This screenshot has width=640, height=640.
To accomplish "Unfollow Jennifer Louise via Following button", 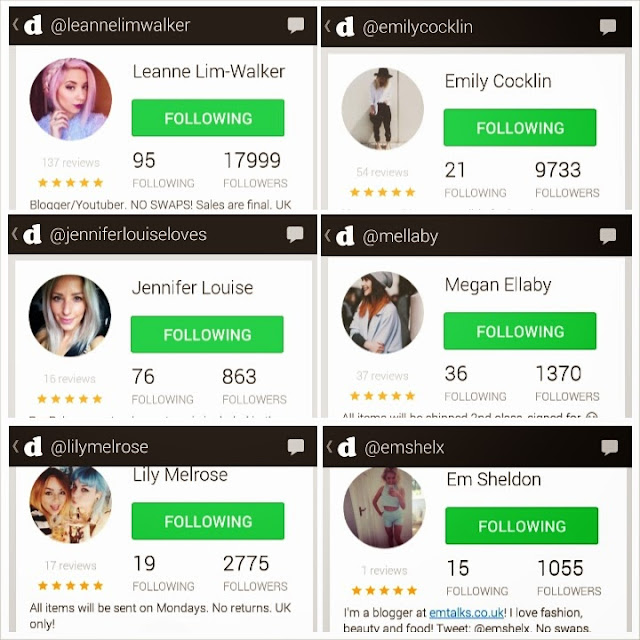I will coord(207,334).
